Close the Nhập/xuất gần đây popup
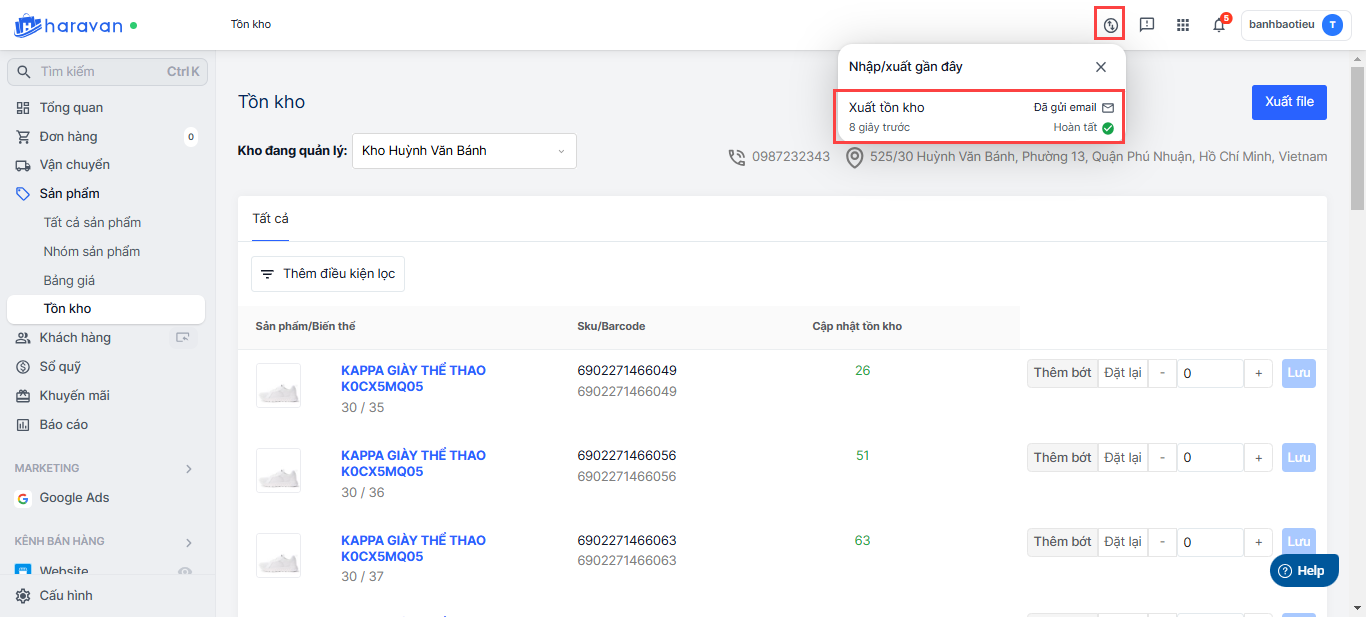The width and height of the screenshot is (1366, 617). (x=1101, y=67)
